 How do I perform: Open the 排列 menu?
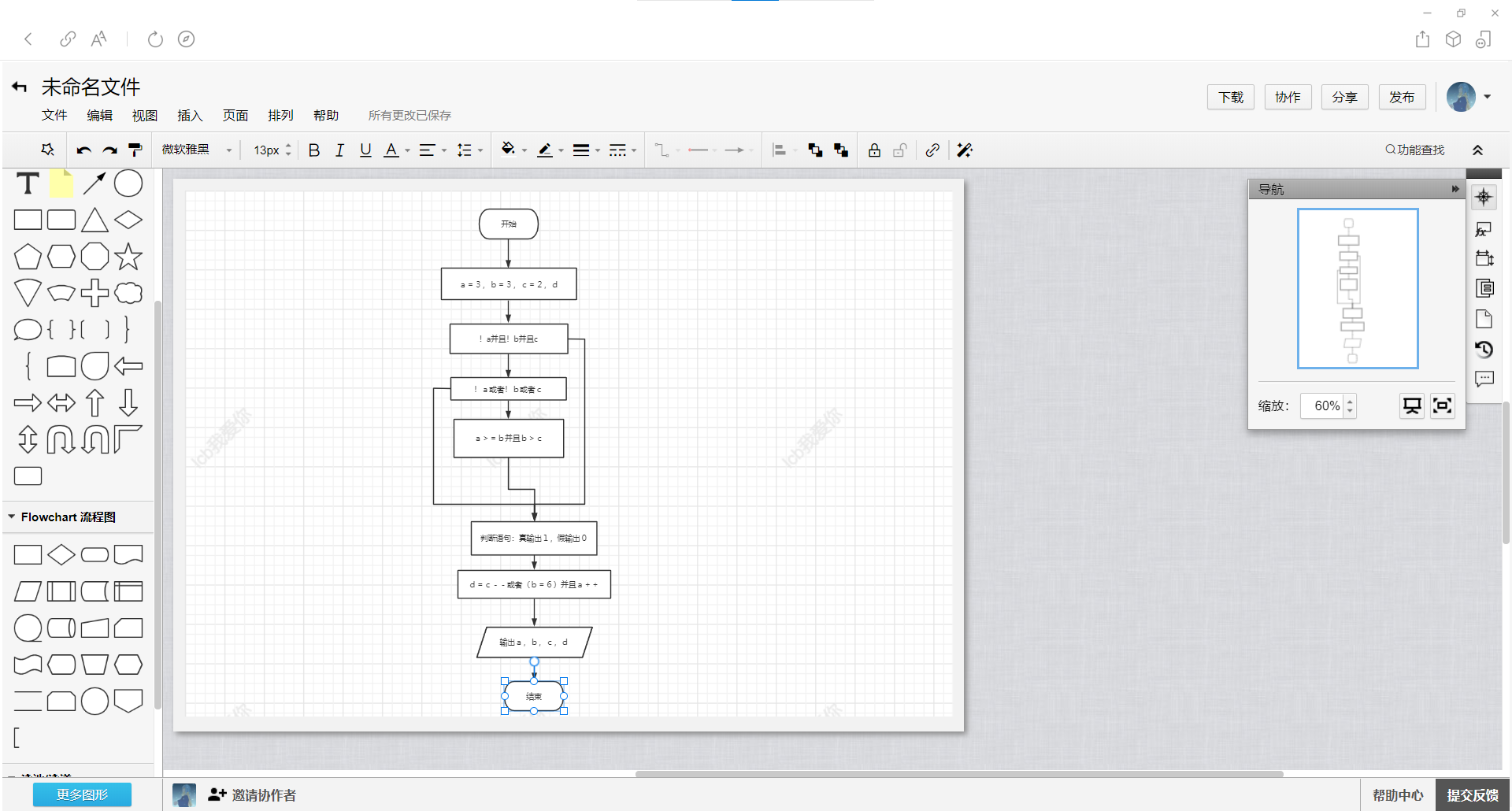280,116
